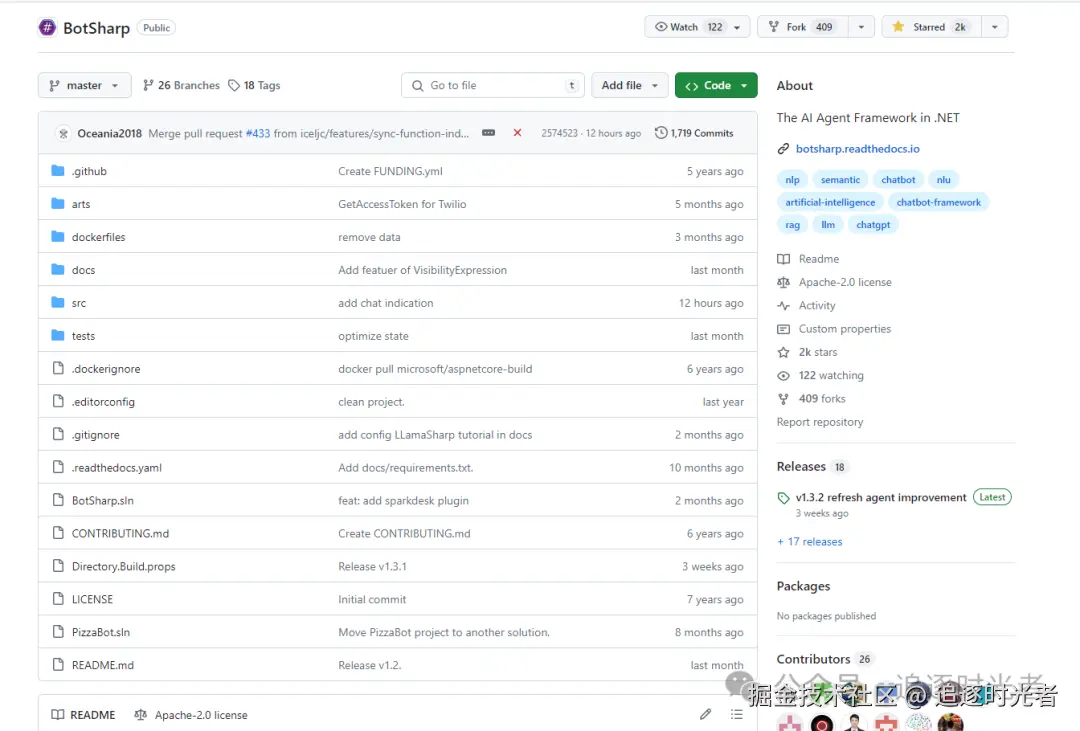View 1,719 Commits history

(x=694, y=133)
